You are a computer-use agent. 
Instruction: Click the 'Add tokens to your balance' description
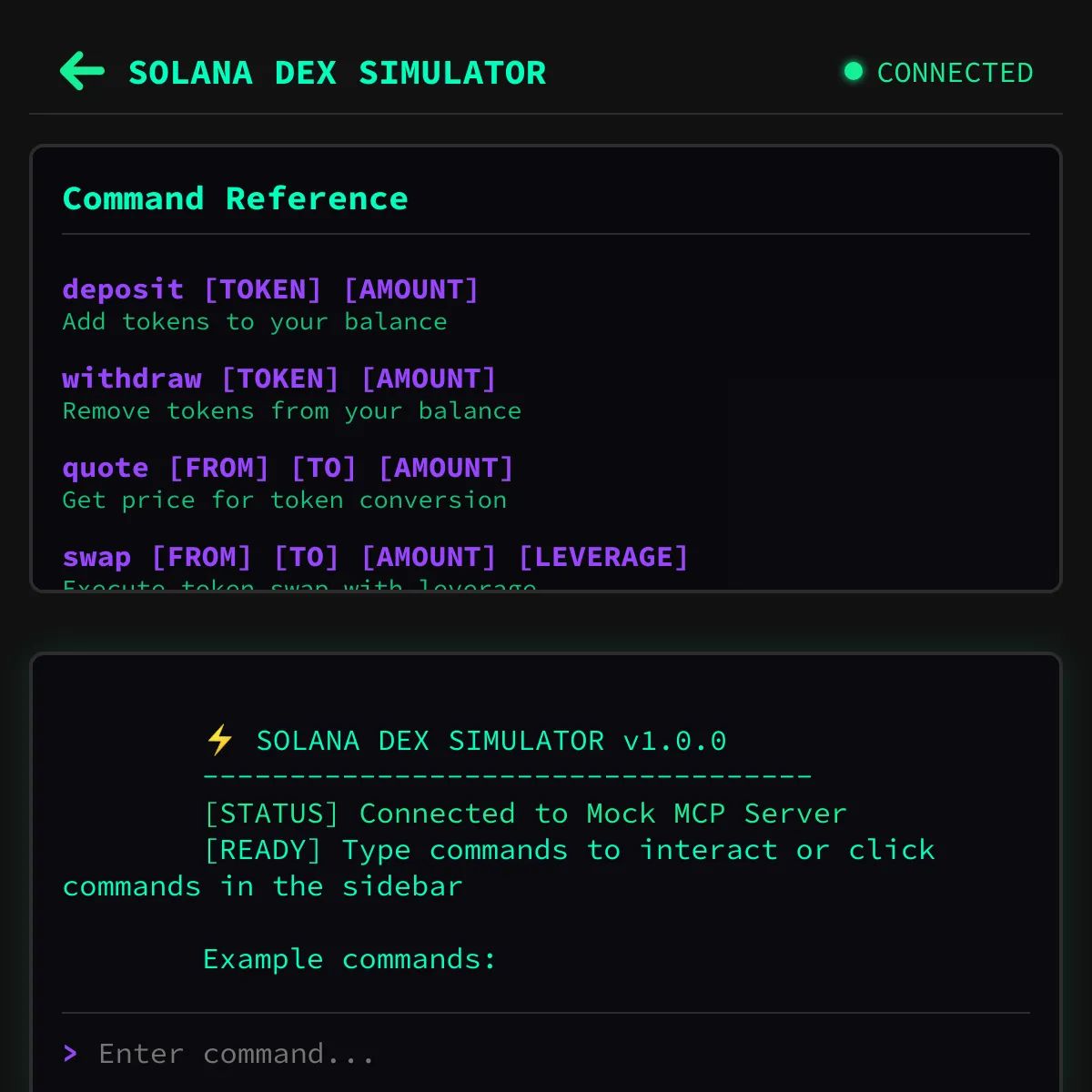pyautogui.click(x=254, y=321)
